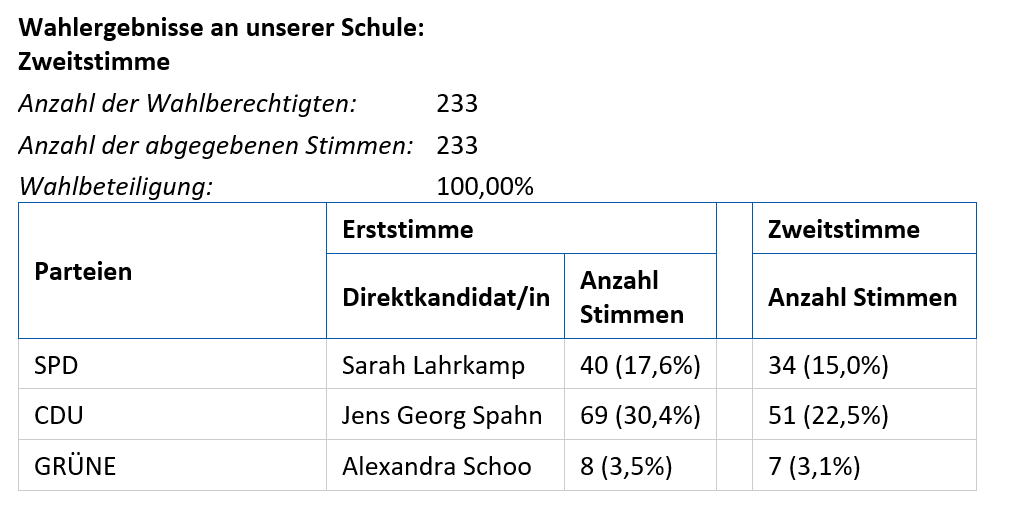Click the Sarah Lahrkamp candidate cell

point(445,364)
